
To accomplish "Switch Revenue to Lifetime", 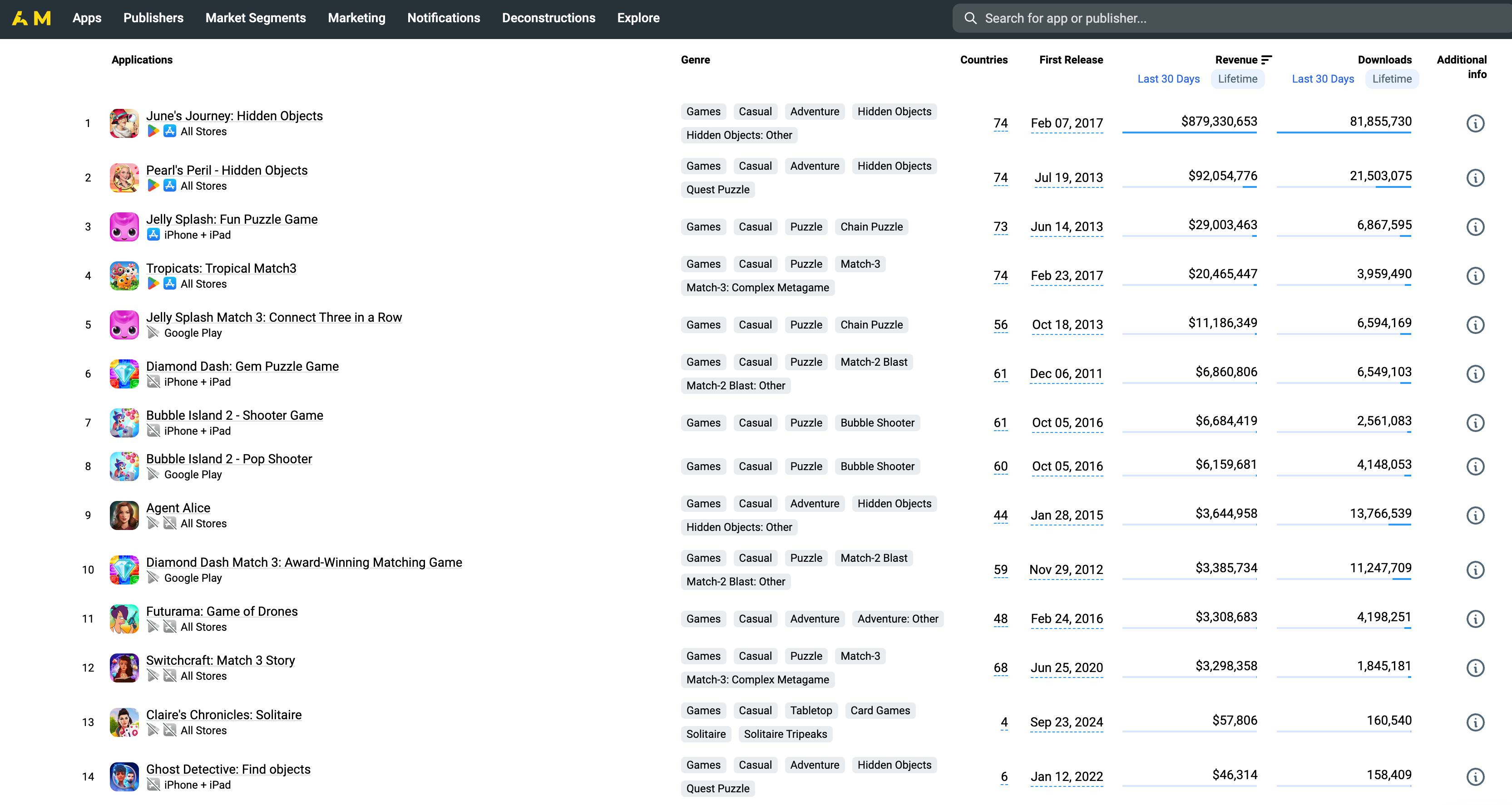I will pyautogui.click(x=1237, y=79).
